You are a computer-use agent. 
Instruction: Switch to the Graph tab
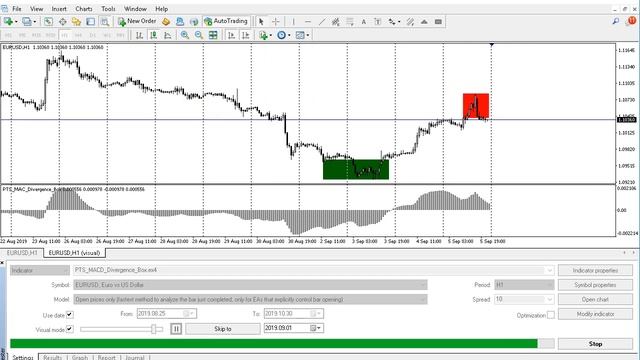pyautogui.click(x=80, y=358)
